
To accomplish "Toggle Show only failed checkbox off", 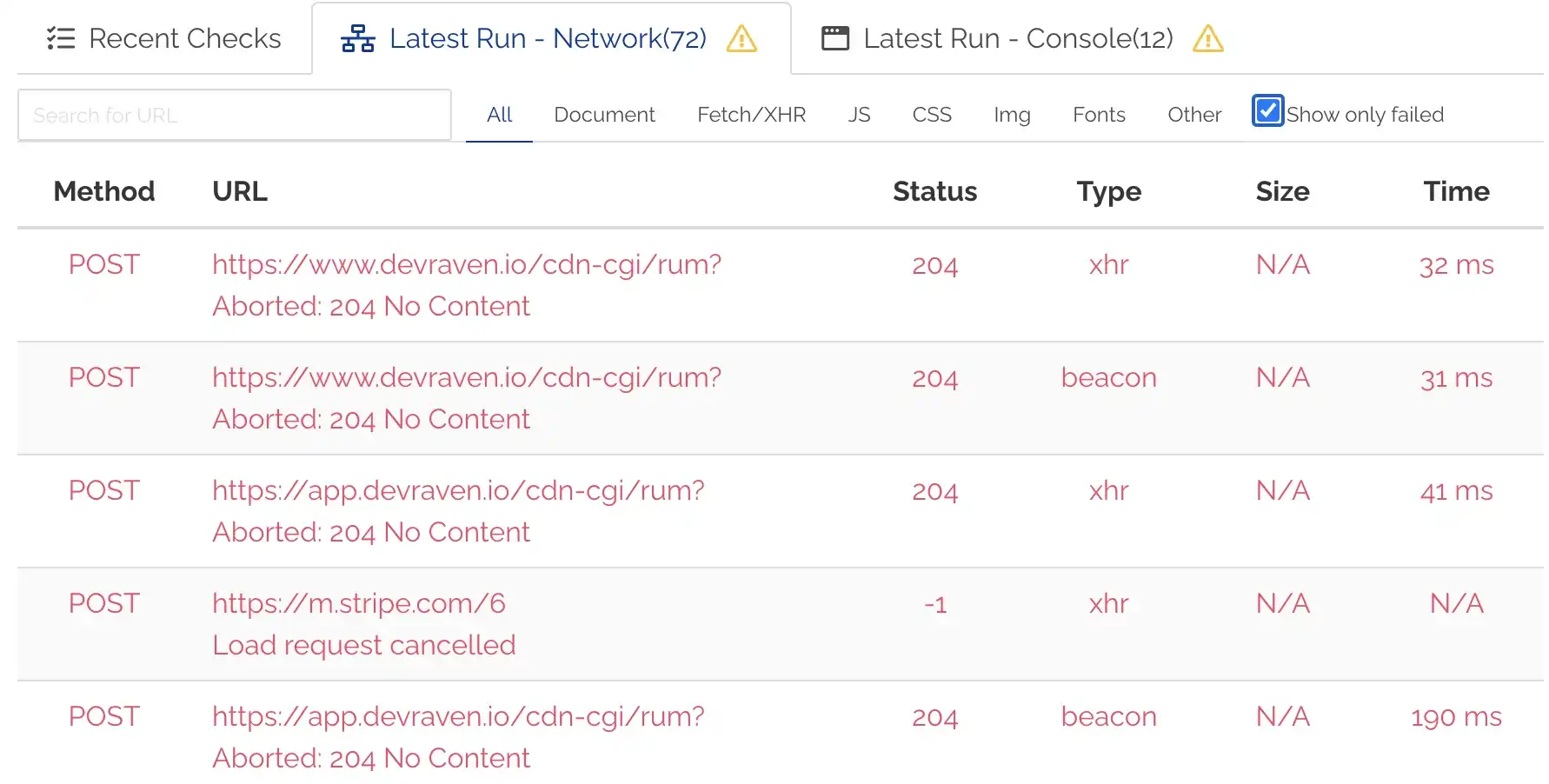I will point(1267,110).
